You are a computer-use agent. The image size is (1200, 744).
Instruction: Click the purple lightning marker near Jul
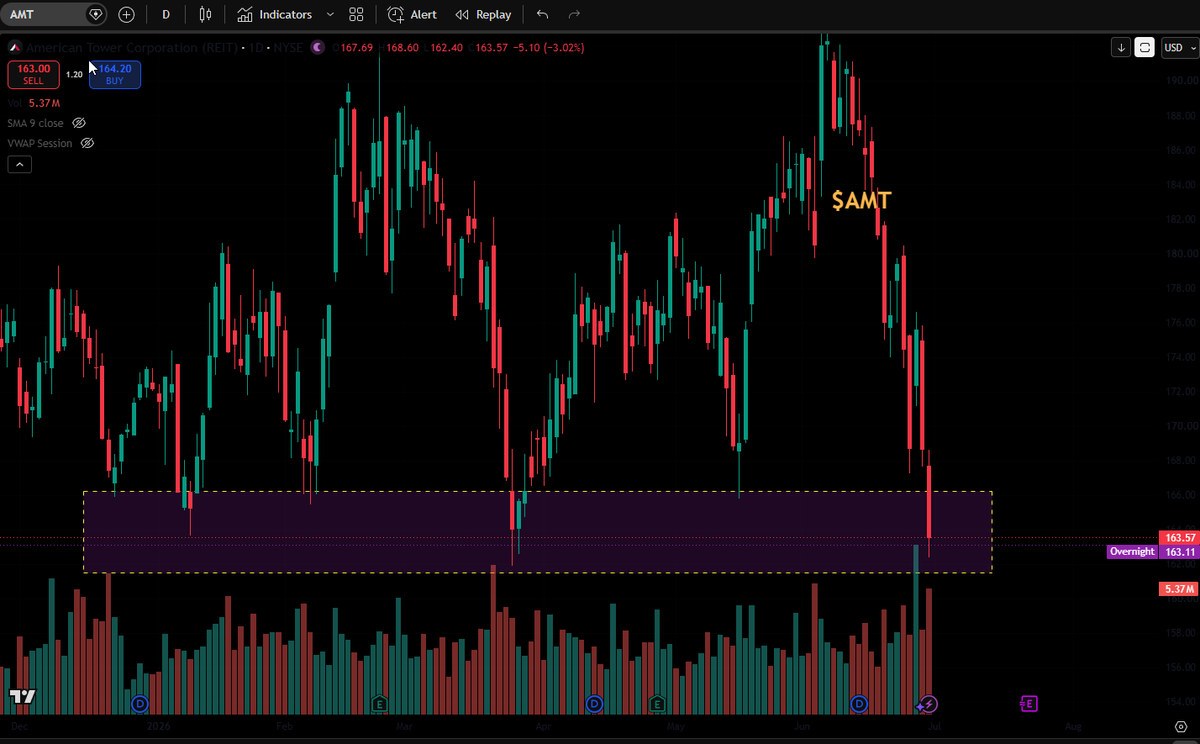pyautogui.click(x=927, y=704)
